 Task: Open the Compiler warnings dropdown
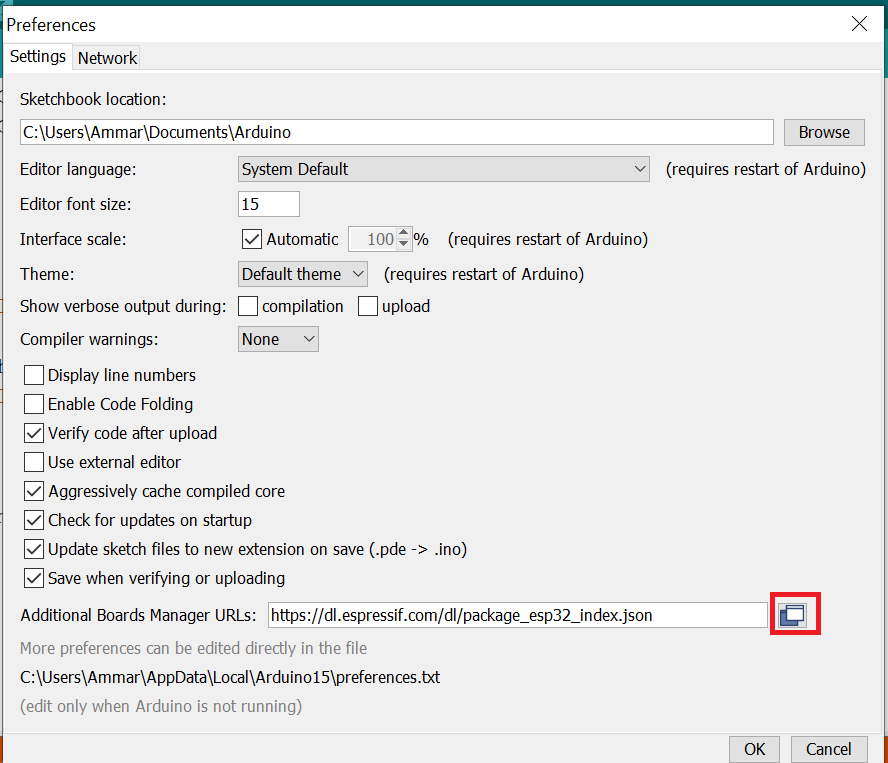(x=278, y=339)
